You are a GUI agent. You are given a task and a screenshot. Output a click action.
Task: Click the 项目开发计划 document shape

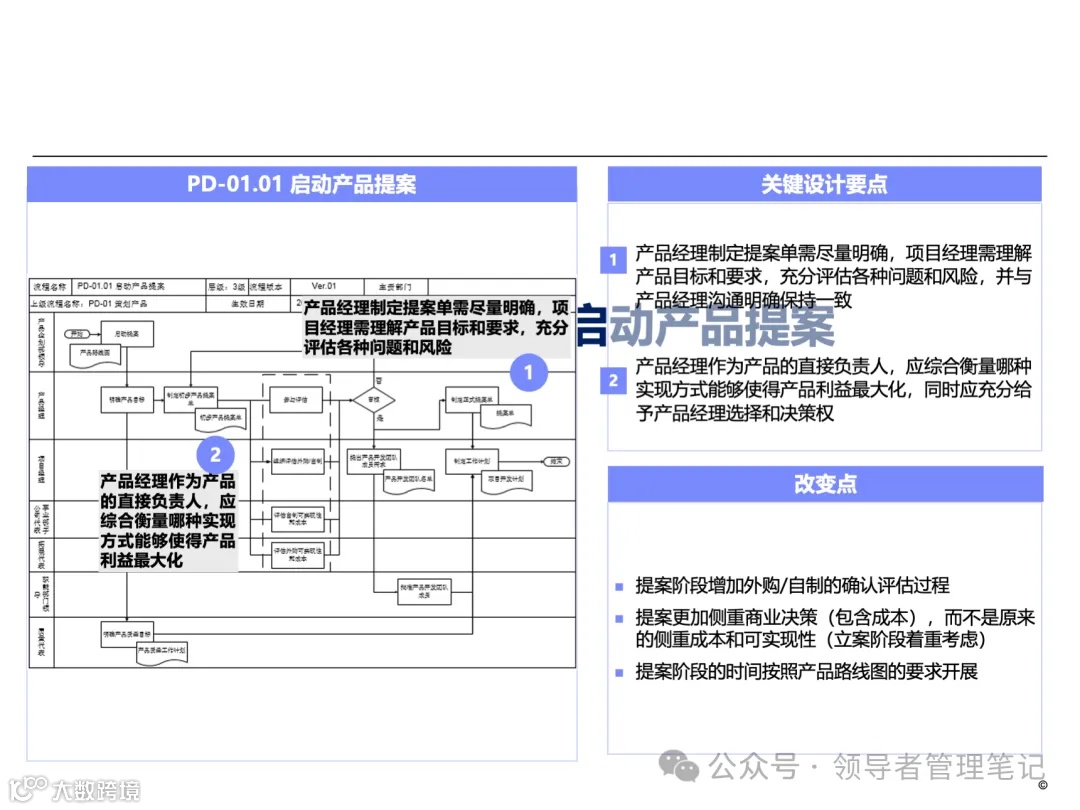coord(508,480)
